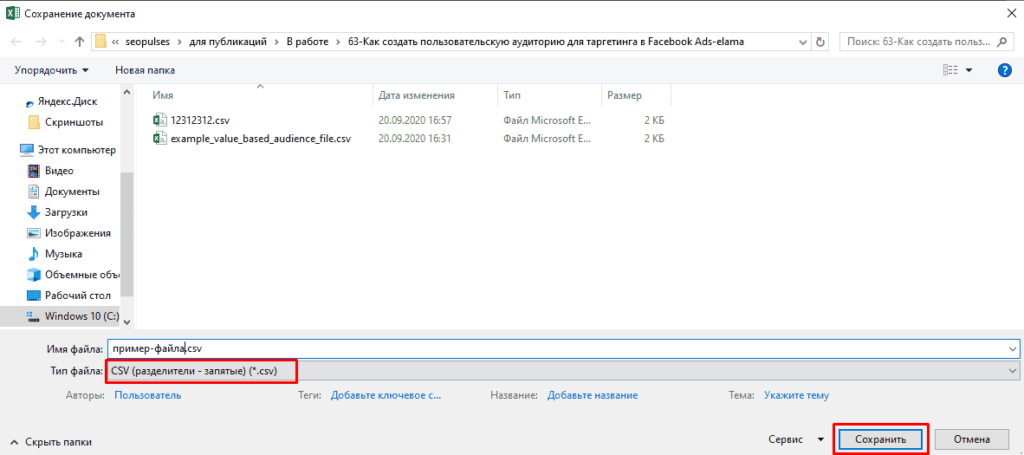This screenshot has width=1024, height=455.
Task: Click the refresh icon in address bar
Action: pos(821,42)
